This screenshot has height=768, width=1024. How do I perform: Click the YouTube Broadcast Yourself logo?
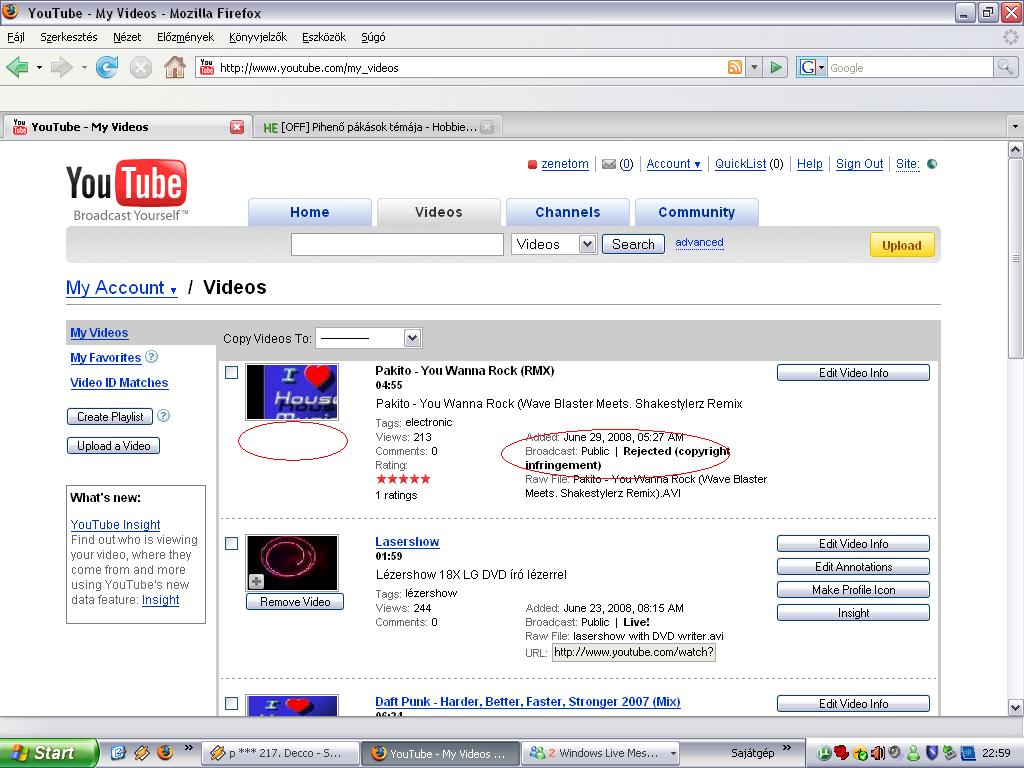click(x=127, y=189)
